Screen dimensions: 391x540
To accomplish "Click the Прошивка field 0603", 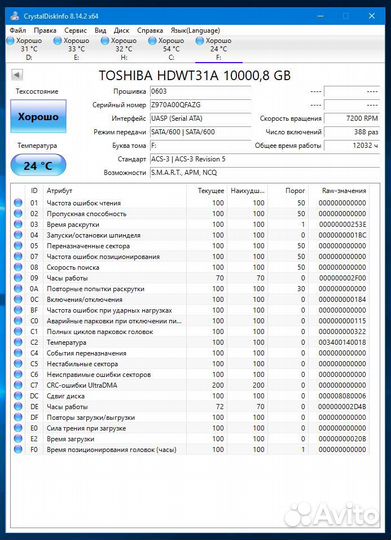I will click(200, 91).
